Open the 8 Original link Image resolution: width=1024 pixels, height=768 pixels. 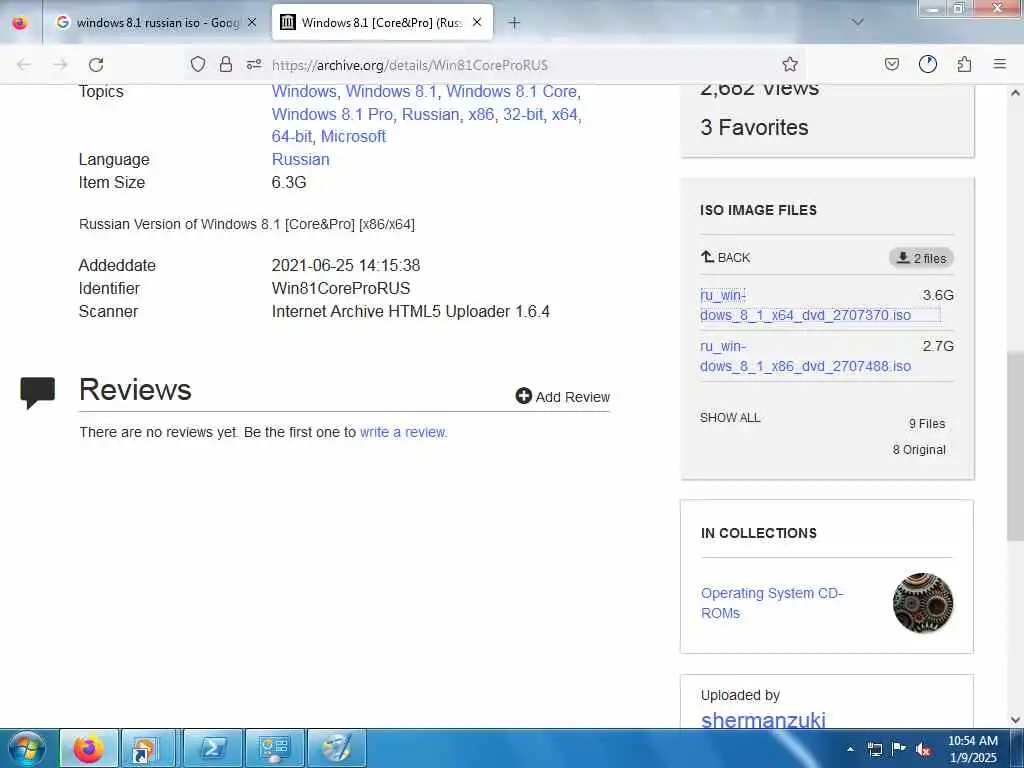click(x=919, y=450)
